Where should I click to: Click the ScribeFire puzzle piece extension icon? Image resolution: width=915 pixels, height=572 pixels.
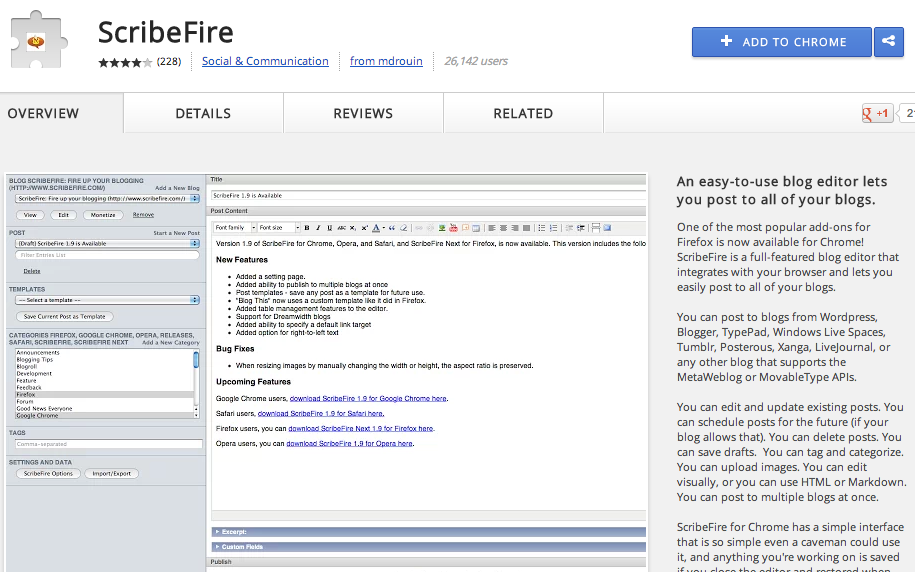pos(39,41)
